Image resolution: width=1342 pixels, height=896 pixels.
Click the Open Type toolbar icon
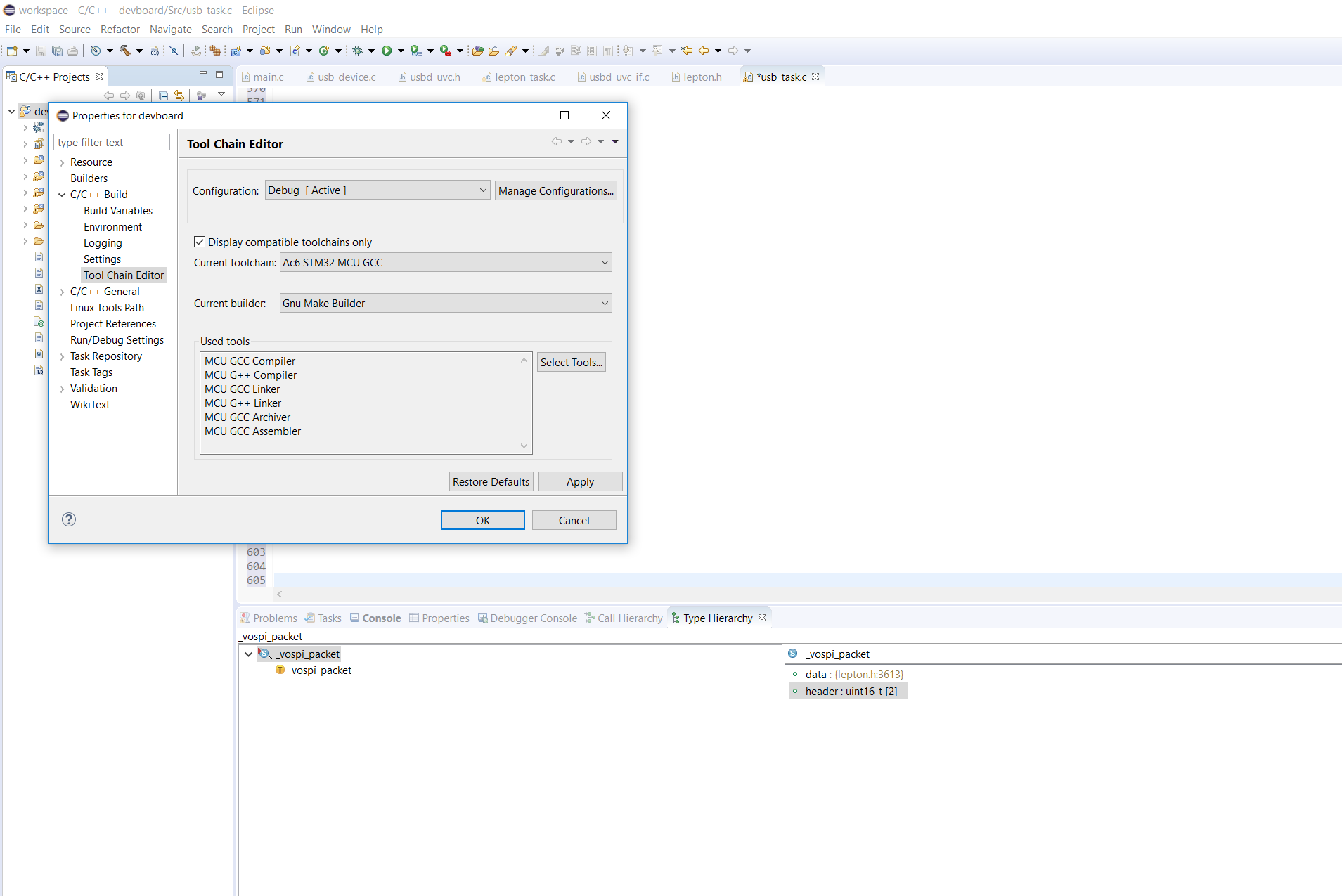pos(478,51)
